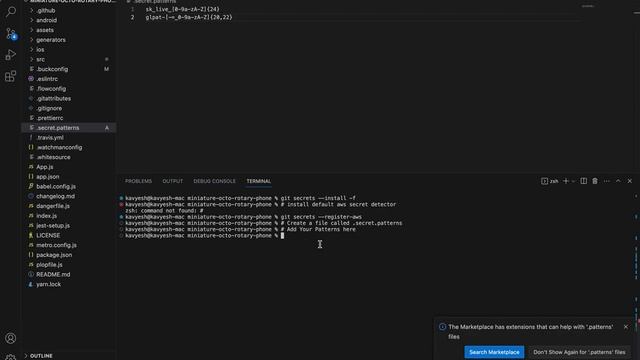Click editor line with glpat pattern

pyautogui.click(x=189, y=17)
